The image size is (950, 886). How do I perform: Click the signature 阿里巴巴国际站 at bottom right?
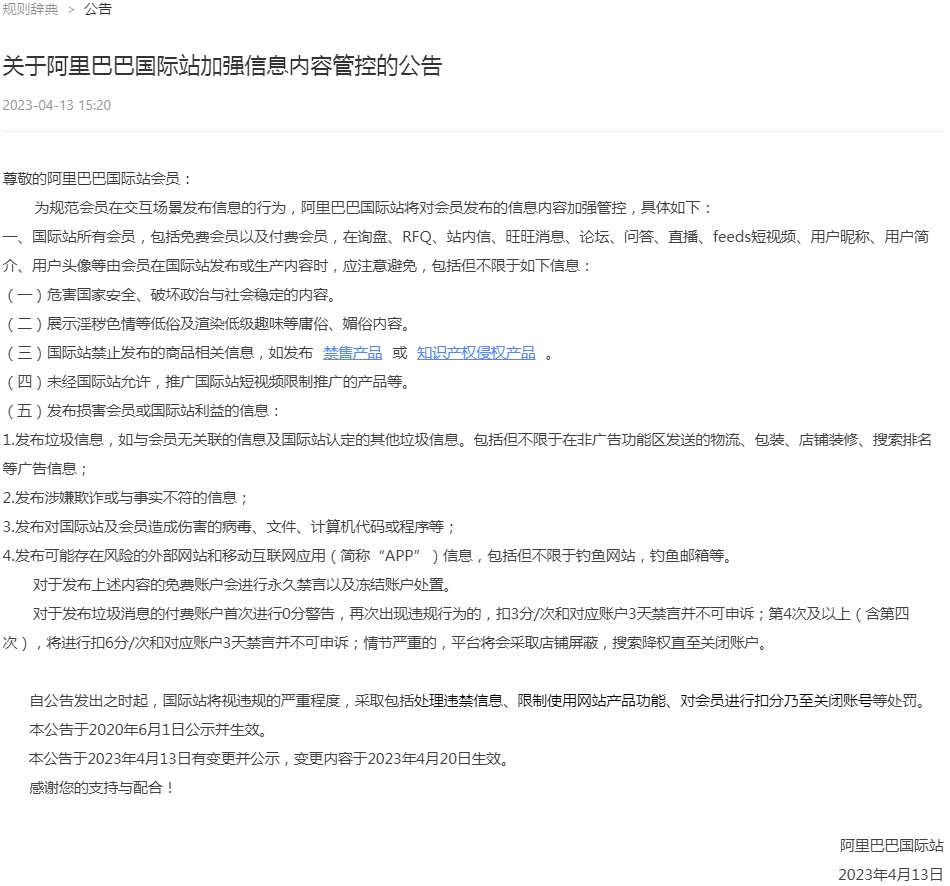click(892, 846)
